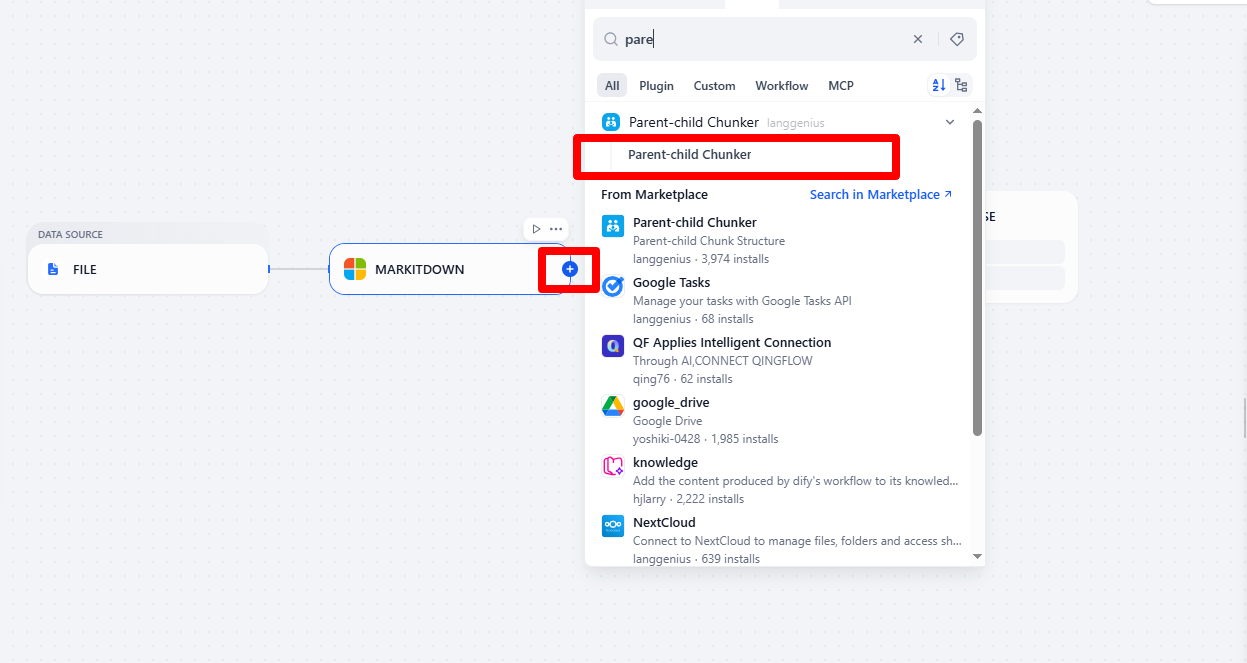Click the MarkItDown plus add-node button
The image size is (1247, 663).
coord(570,269)
